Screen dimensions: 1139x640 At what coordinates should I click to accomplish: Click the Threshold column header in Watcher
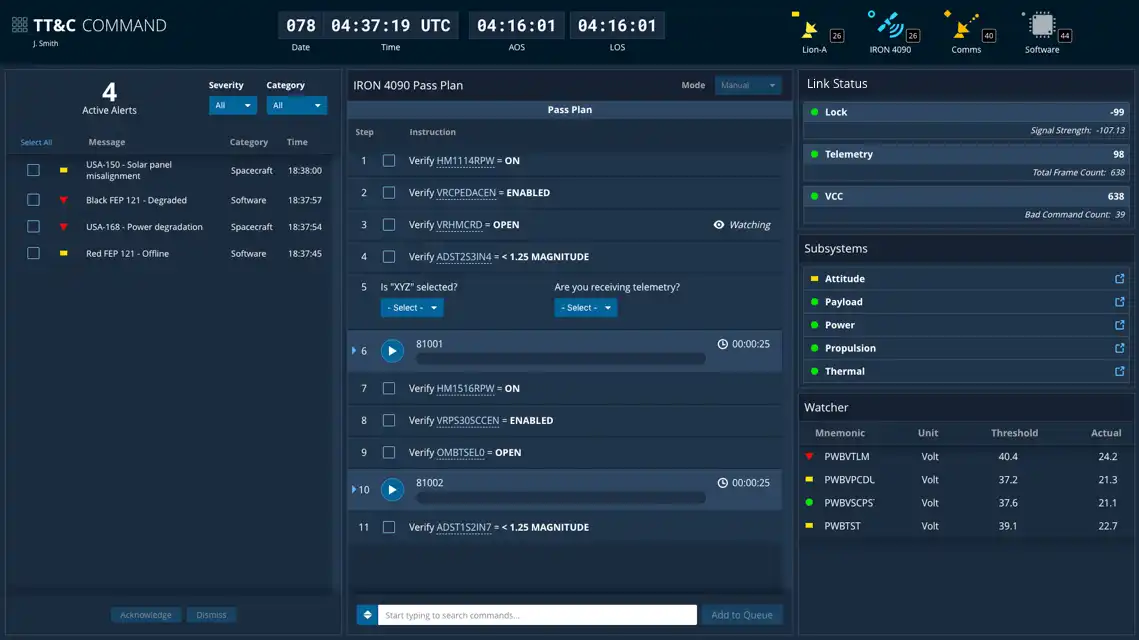(1015, 433)
